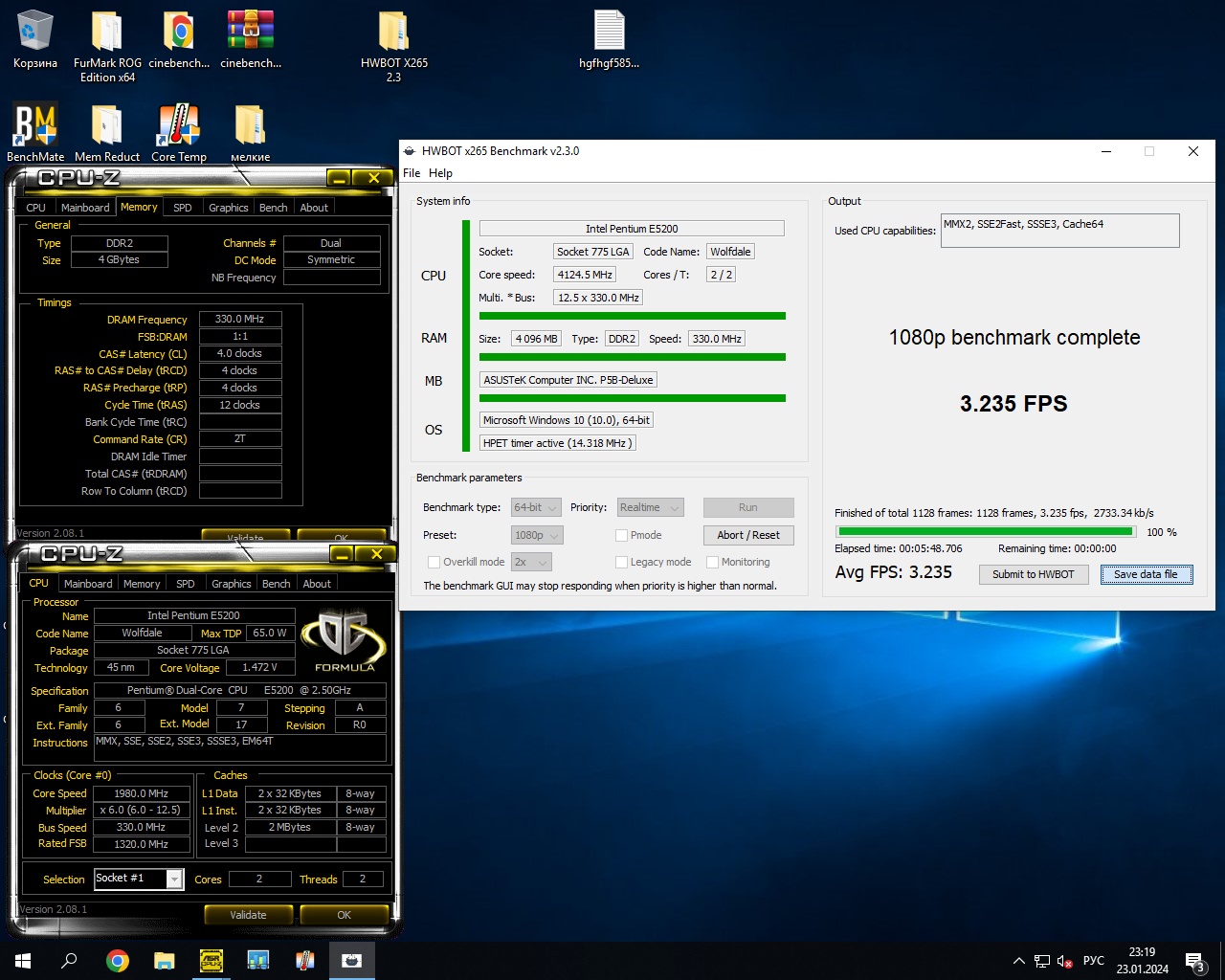Open the yellow ASUS taskbar app icon
The image size is (1225, 980).
(211, 961)
